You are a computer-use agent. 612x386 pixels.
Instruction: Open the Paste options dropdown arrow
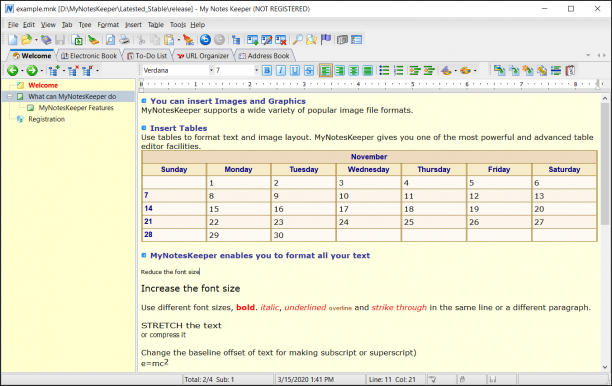click(178, 40)
